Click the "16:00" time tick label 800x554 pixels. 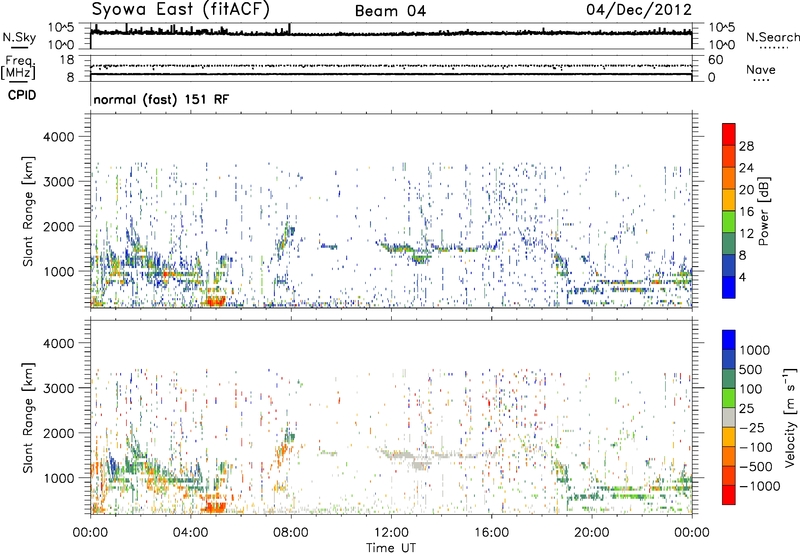(x=491, y=533)
